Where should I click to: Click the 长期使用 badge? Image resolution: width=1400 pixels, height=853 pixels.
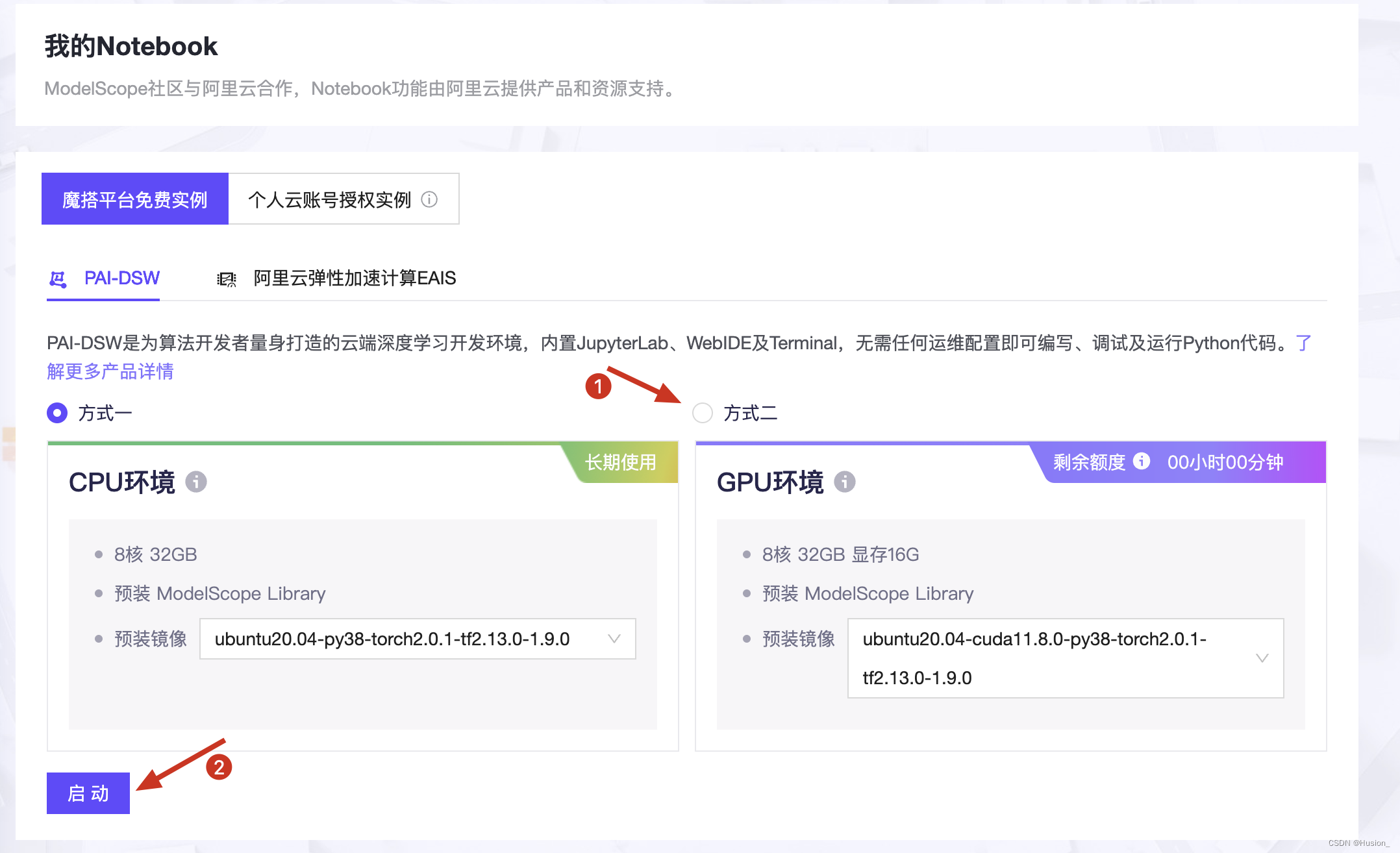tap(619, 462)
